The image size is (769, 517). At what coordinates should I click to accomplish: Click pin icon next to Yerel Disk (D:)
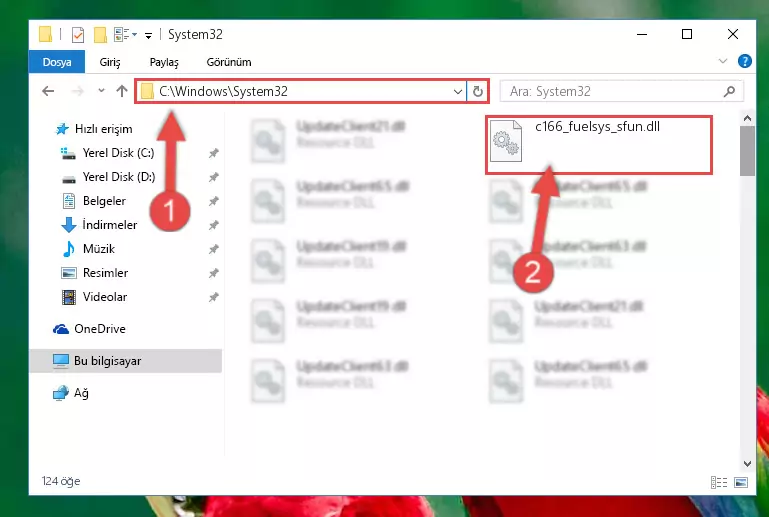click(x=213, y=177)
